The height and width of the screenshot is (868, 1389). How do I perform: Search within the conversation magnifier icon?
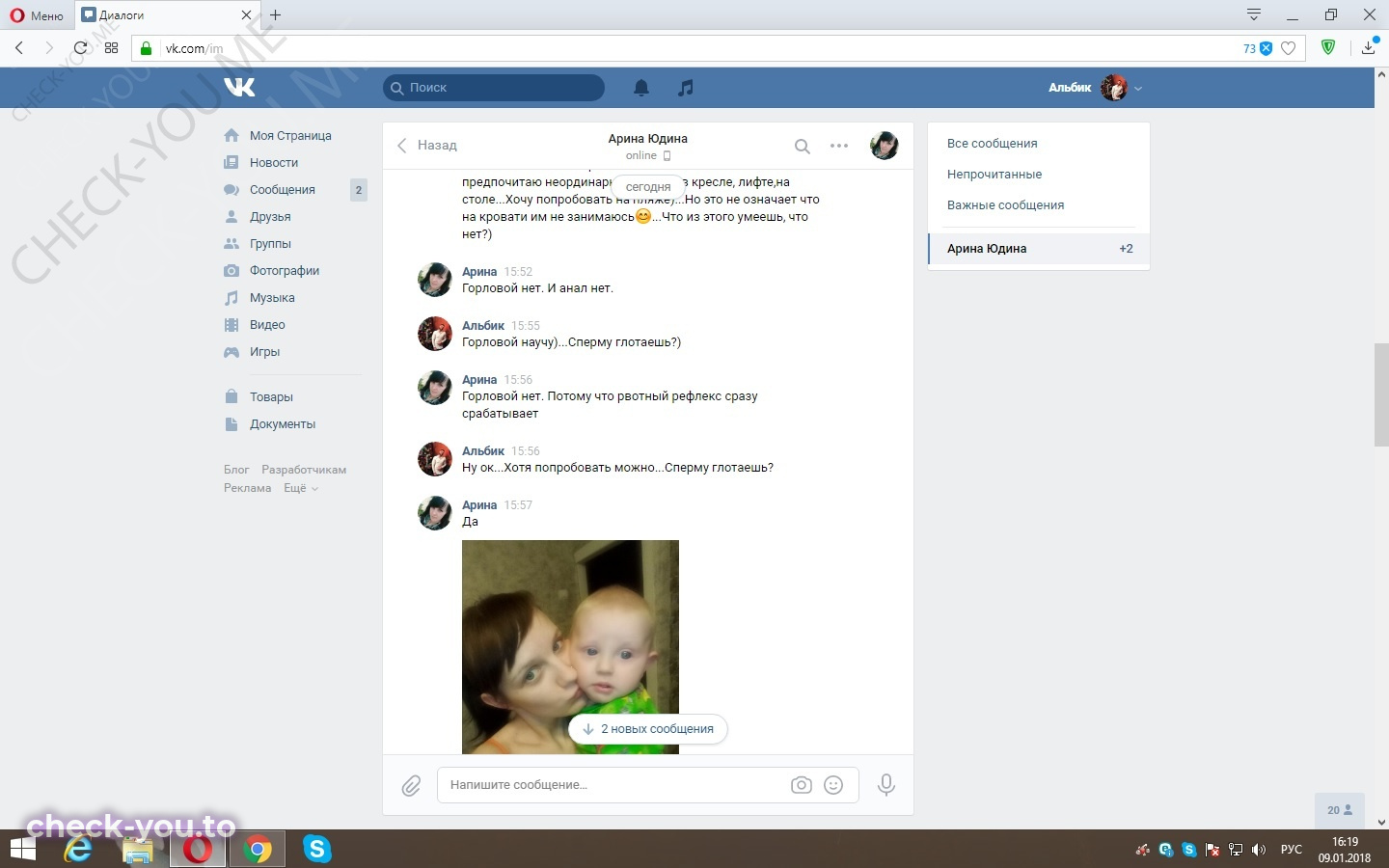coord(802,147)
